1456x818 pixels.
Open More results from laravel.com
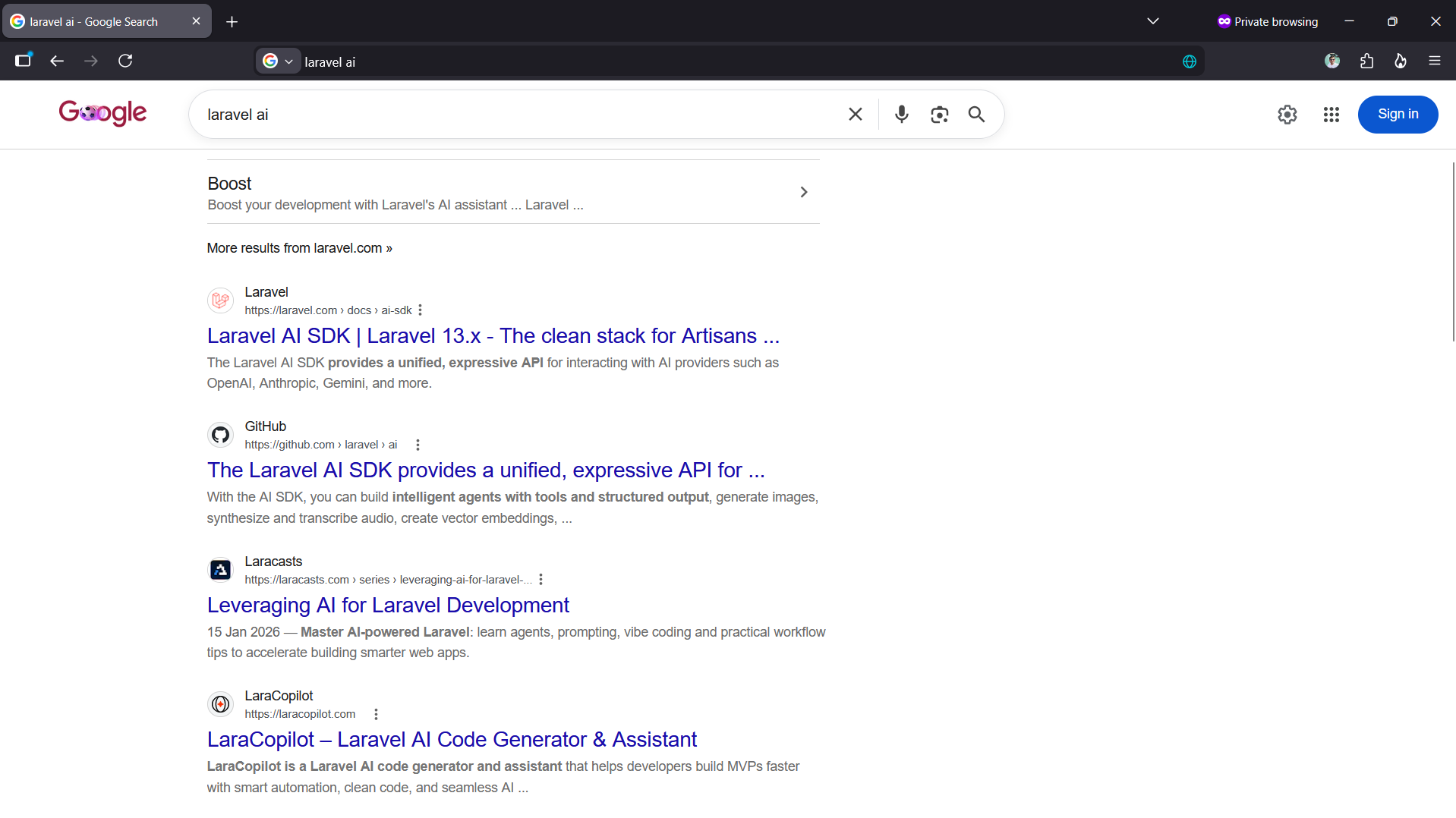point(299,248)
